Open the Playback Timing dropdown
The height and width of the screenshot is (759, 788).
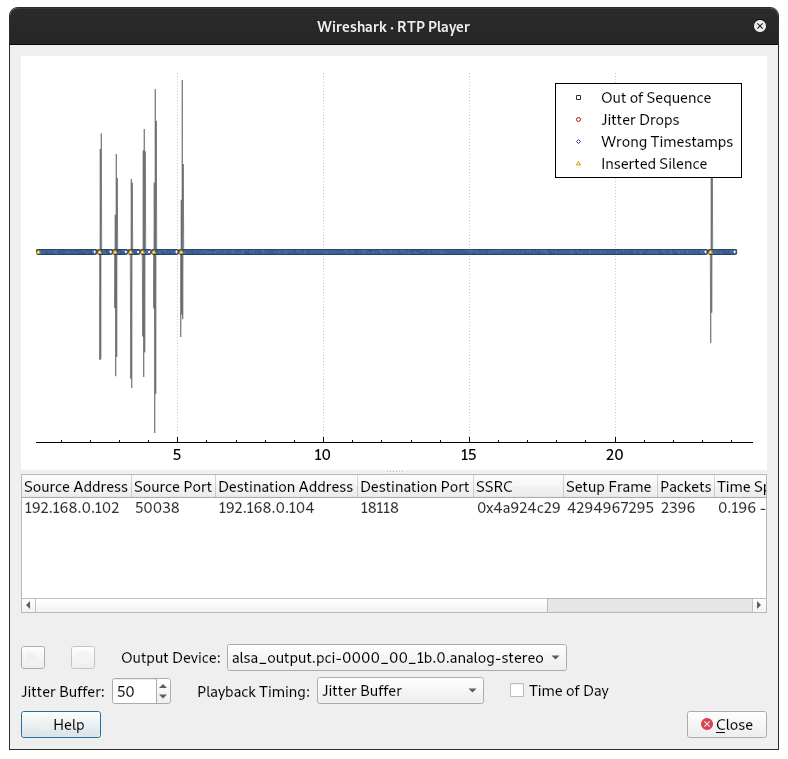(400, 691)
